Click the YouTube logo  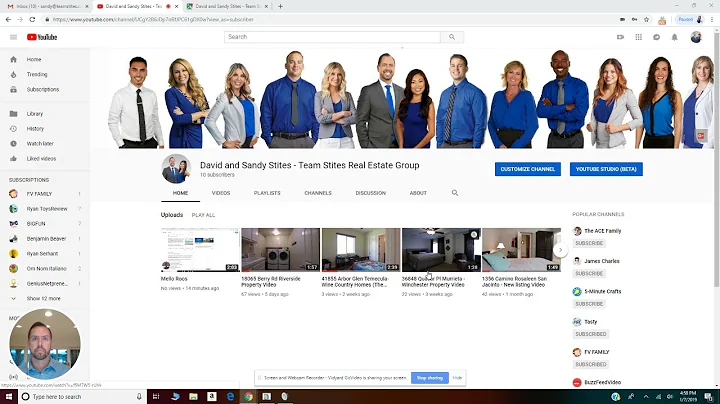pos(42,37)
